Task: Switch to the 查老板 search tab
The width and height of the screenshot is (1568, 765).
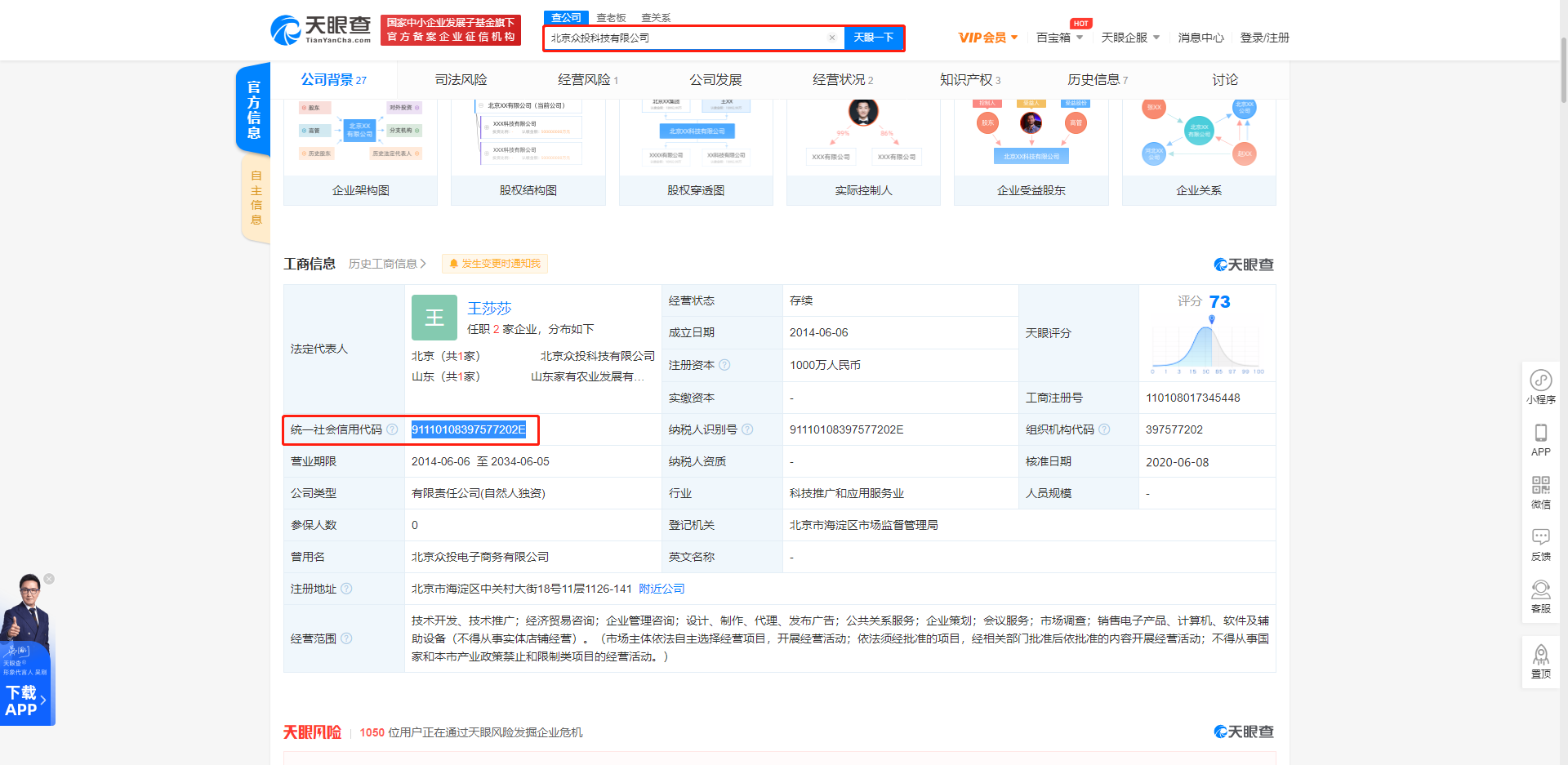Action: [x=611, y=17]
